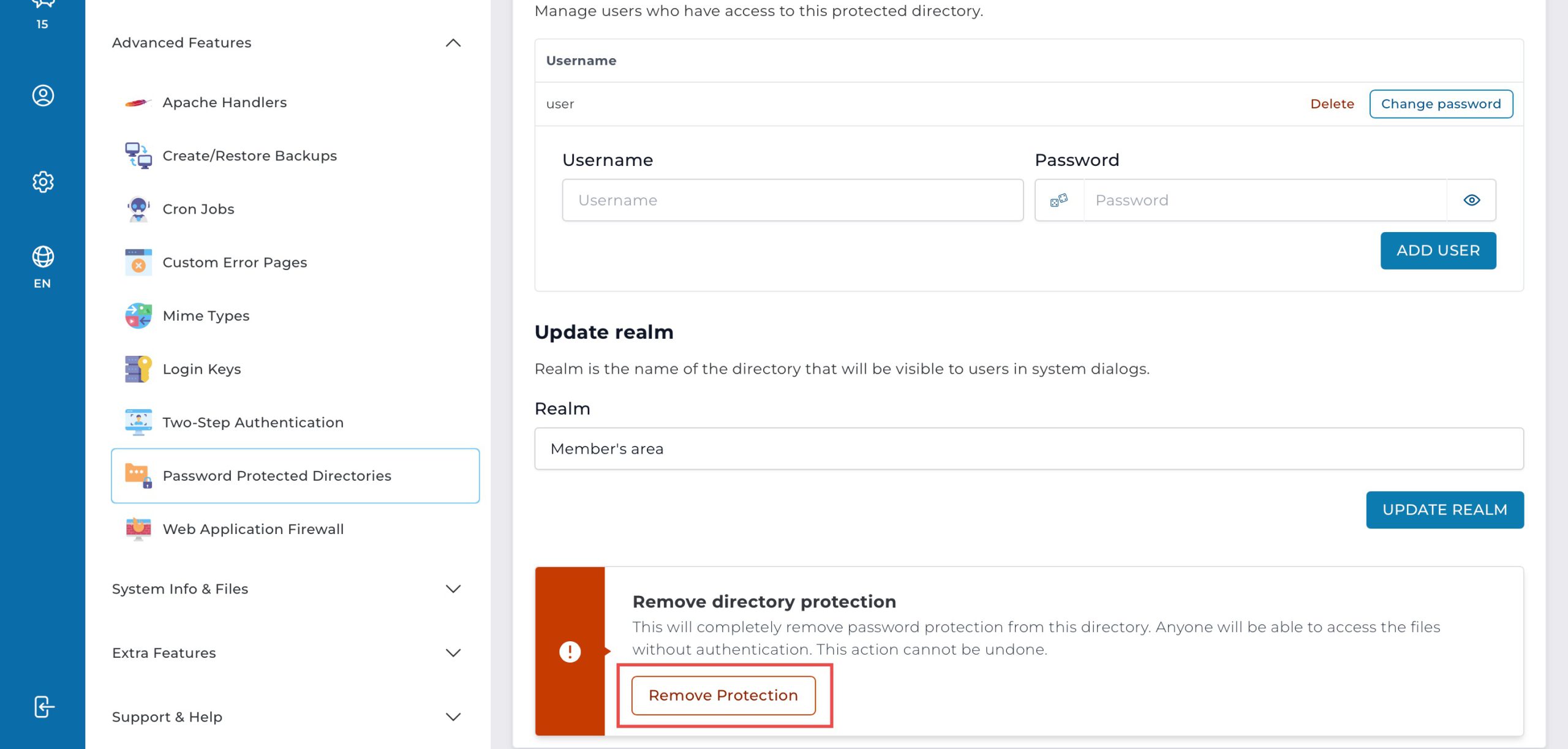
Task: Select Two-Step Authentication menu item
Action: point(253,423)
